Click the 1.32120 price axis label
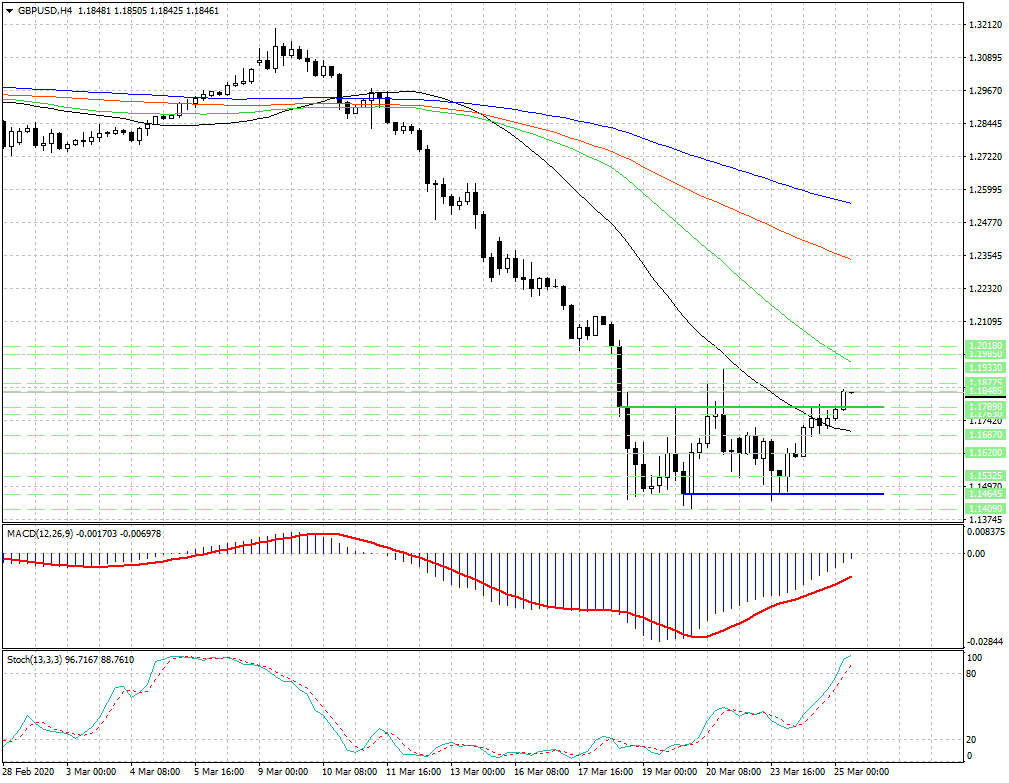Image resolution: width=1009 pixels, height=783 pixels. click(985, 25)
